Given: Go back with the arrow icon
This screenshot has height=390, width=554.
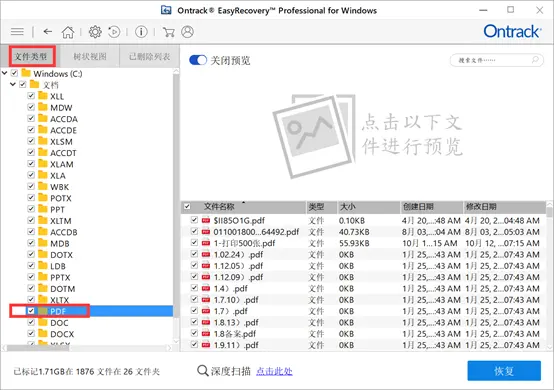Looking at the screenshot, I should (x=48, y=32).
